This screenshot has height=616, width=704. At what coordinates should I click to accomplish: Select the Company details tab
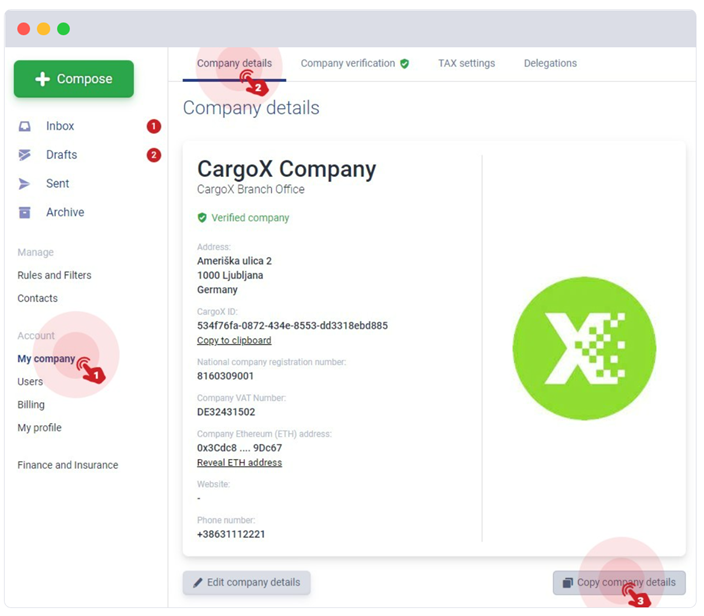pyautogui.click(x=234, y=63)
